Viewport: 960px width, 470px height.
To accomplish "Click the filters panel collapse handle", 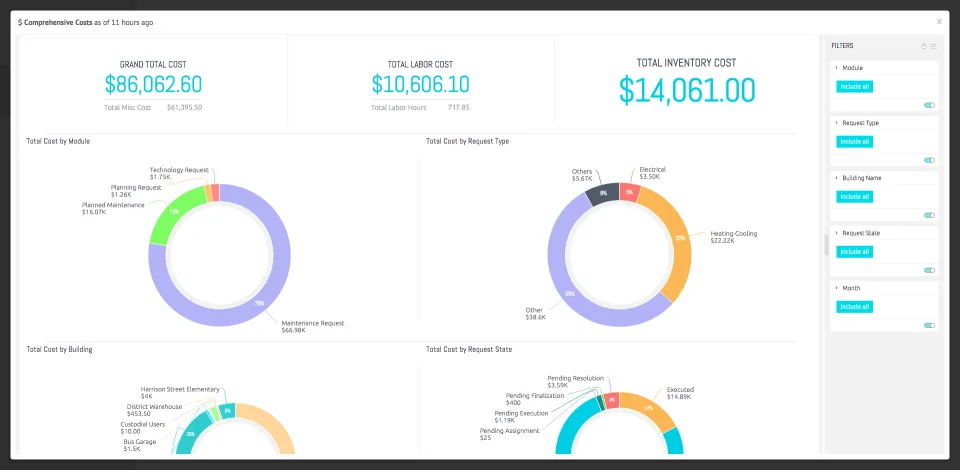I will (826, 245).
